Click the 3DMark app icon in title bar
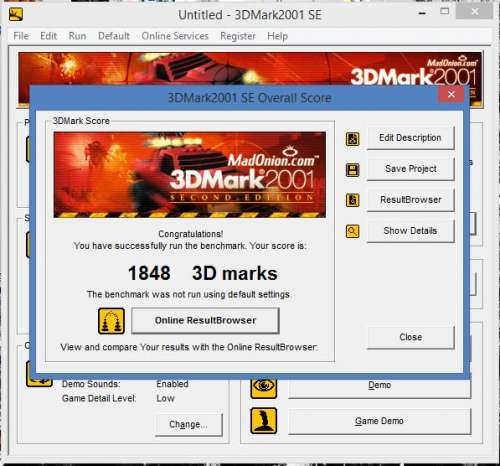This screenshot has width=500, height=466. pyautogui.click(x=16, y=15)
